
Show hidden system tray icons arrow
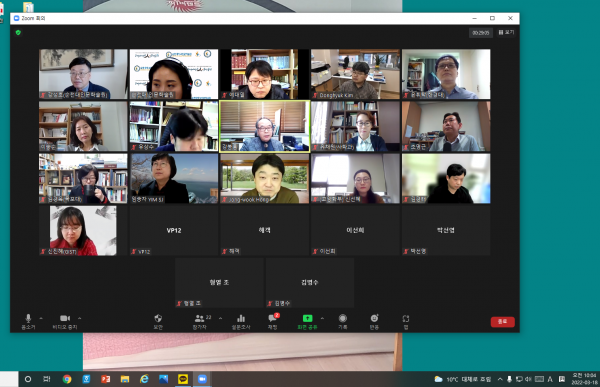coord(500,379)
